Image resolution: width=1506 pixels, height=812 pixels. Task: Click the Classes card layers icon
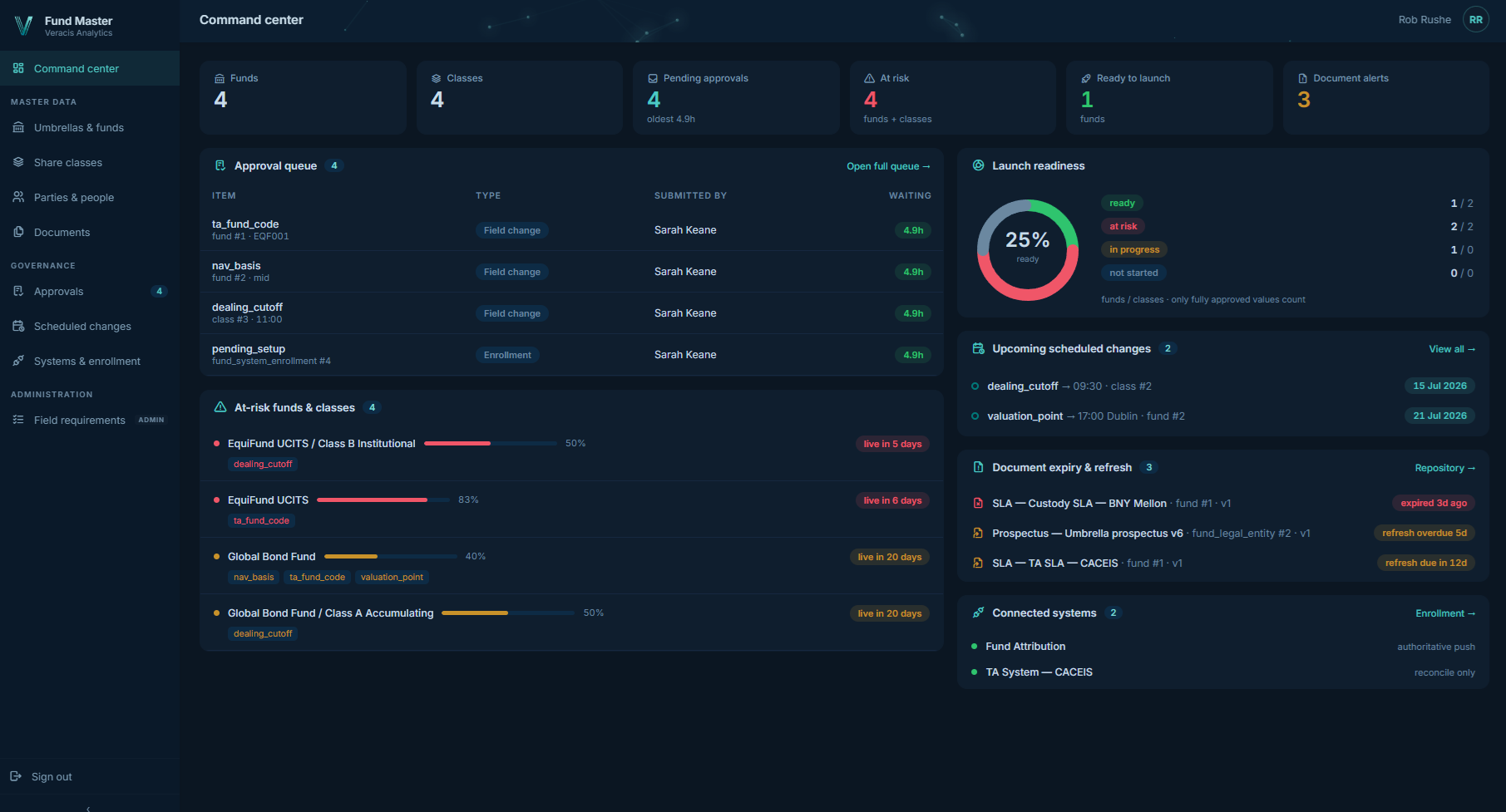tap(436, 78)
